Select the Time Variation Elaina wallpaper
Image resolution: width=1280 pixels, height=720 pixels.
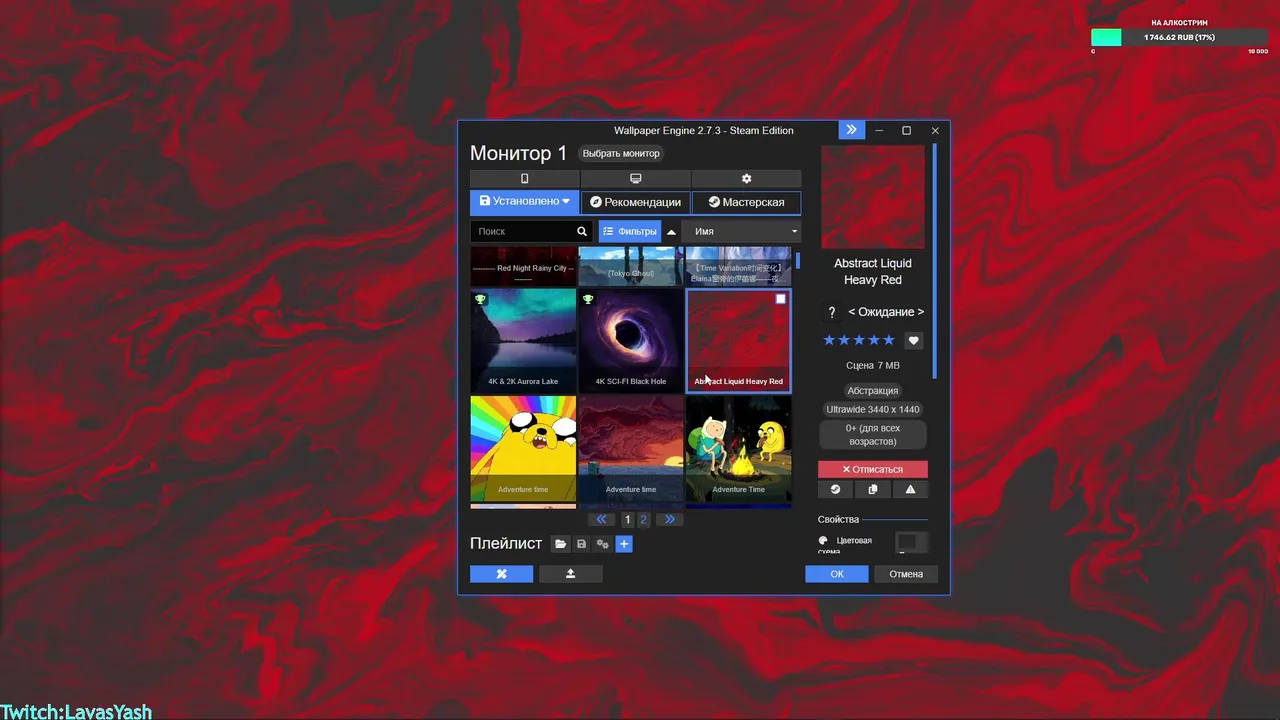pyautogui.click(x=738, y=266)
